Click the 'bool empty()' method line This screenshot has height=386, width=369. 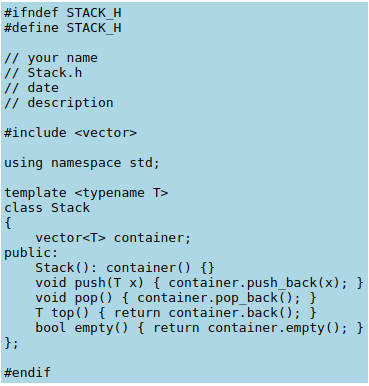[199, 328]
